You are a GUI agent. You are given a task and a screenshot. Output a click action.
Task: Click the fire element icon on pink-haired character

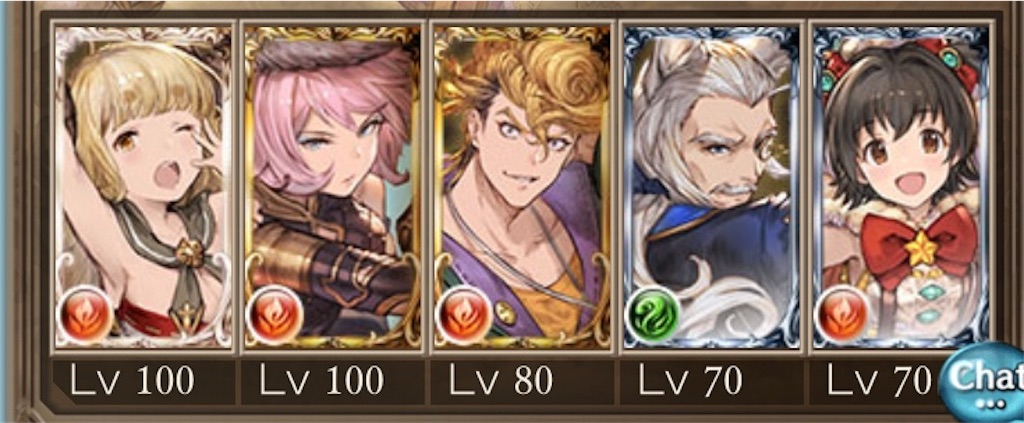274,315
